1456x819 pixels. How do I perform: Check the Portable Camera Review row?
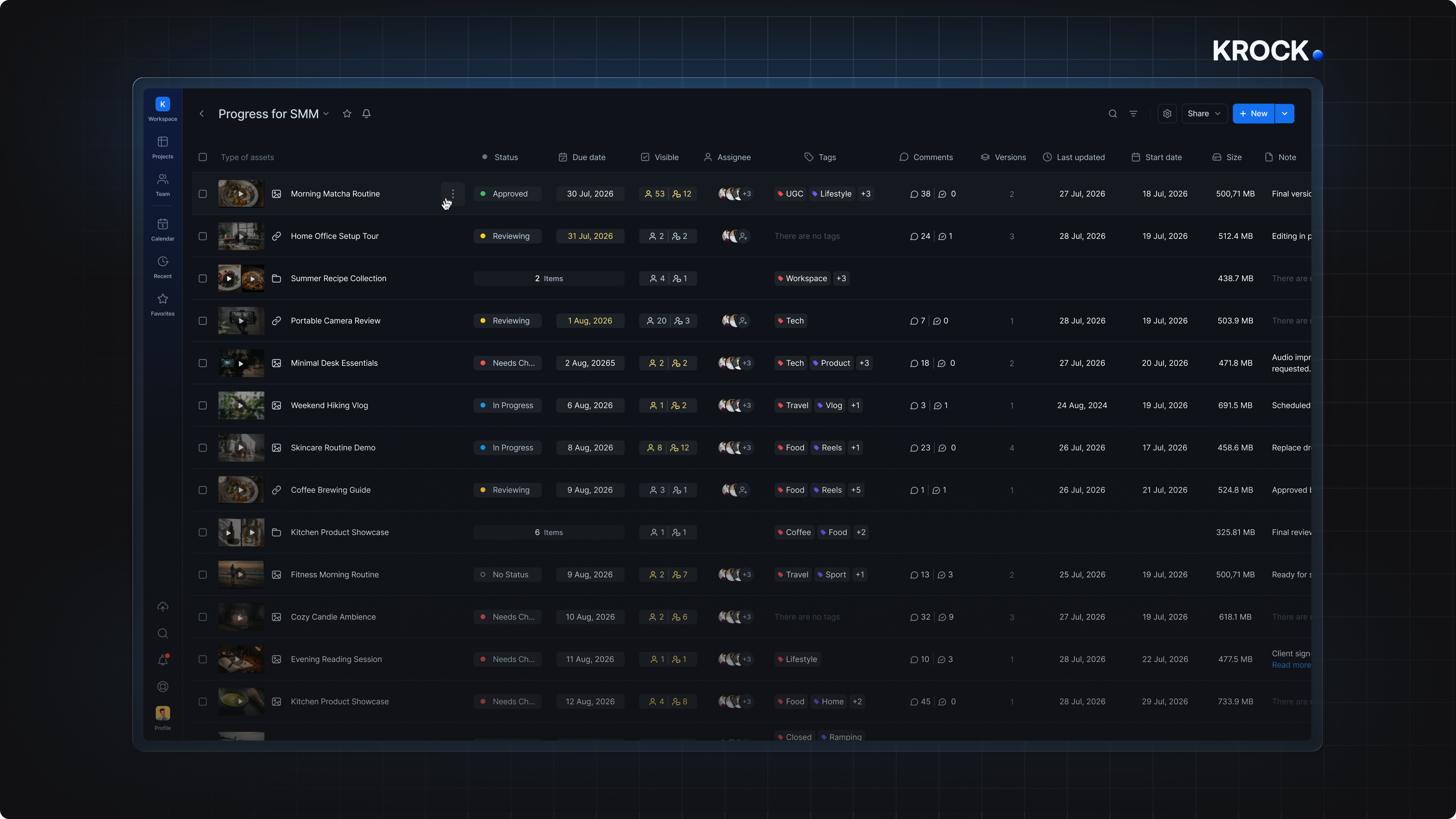coord(202,320)
